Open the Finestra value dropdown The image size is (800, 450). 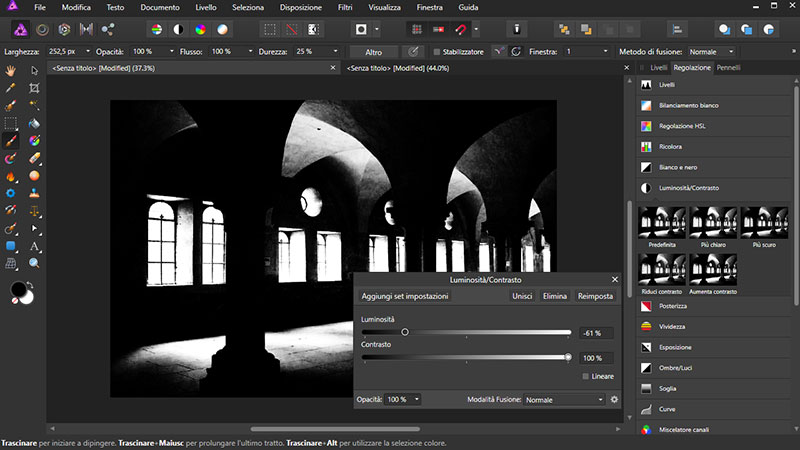click(606, 52)
